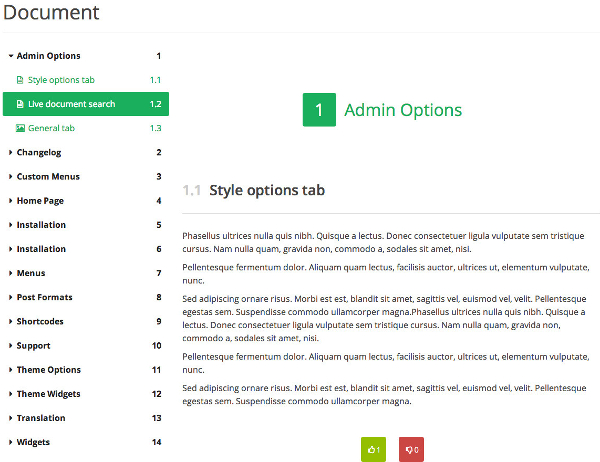Click the green section number 1 badge
Screen dimensions: 600x462
[x=319, y=110]
